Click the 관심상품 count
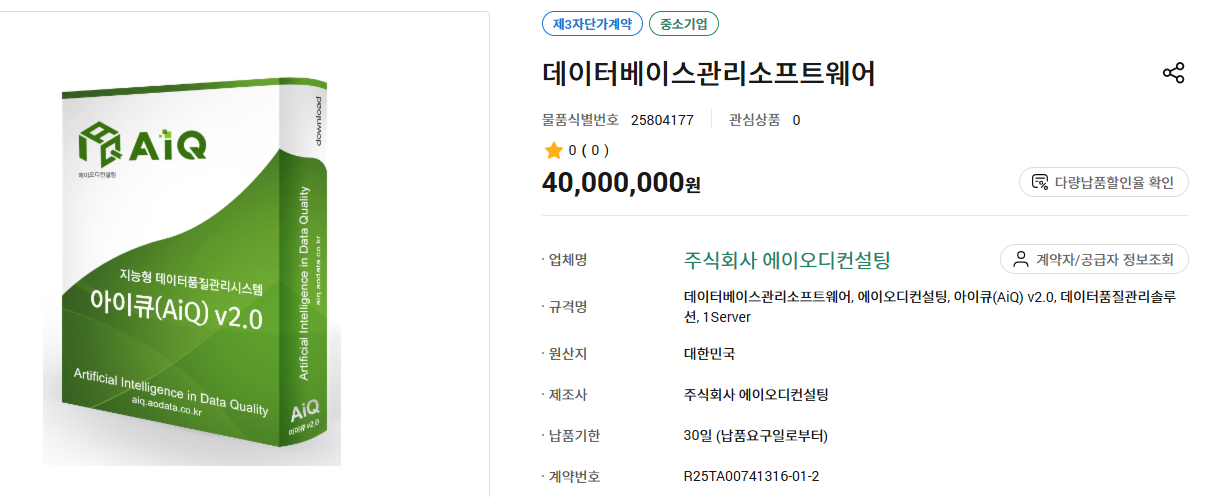The width and height of the screenshot is (1209, 497). point(796,121)
